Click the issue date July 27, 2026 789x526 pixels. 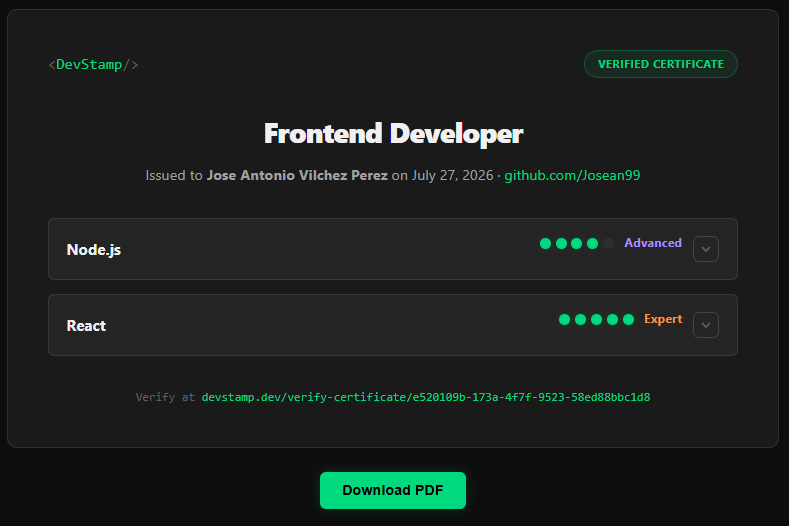pyautogui.click(x=452, y=175)
